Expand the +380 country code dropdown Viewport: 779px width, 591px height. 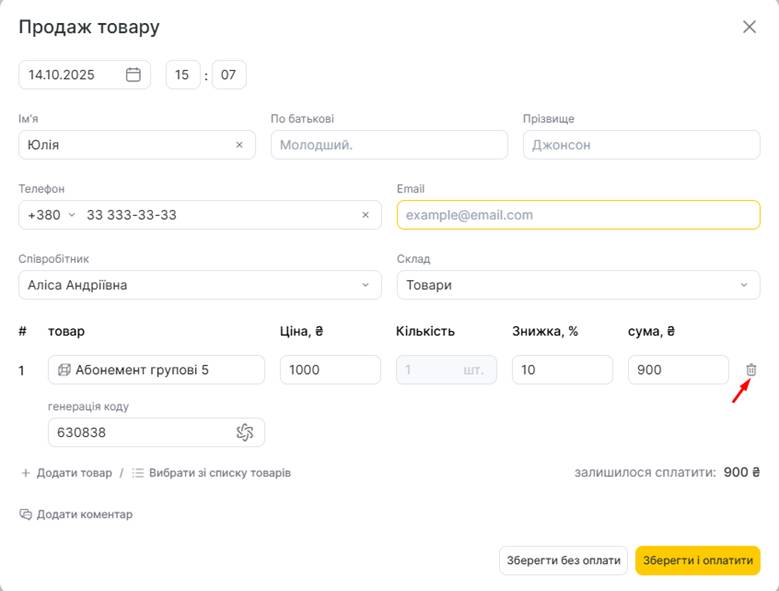click(x=52, y=215)
